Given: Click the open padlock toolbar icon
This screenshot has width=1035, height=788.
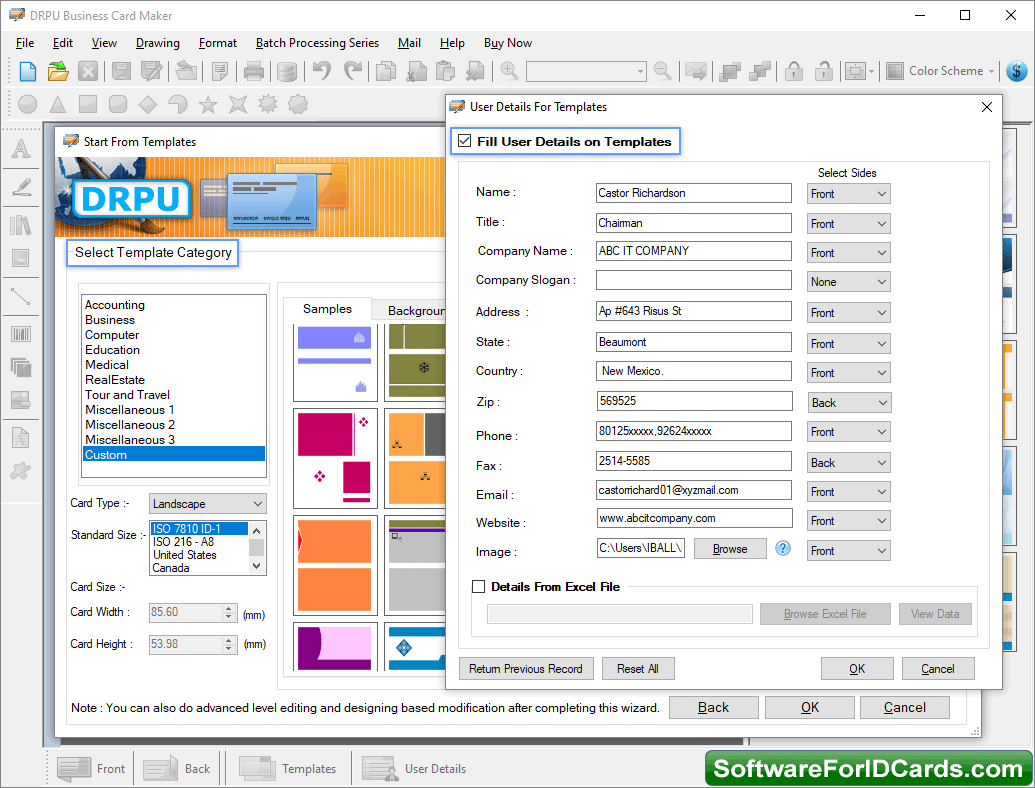Looking at the screenshot, I should 824,71.
